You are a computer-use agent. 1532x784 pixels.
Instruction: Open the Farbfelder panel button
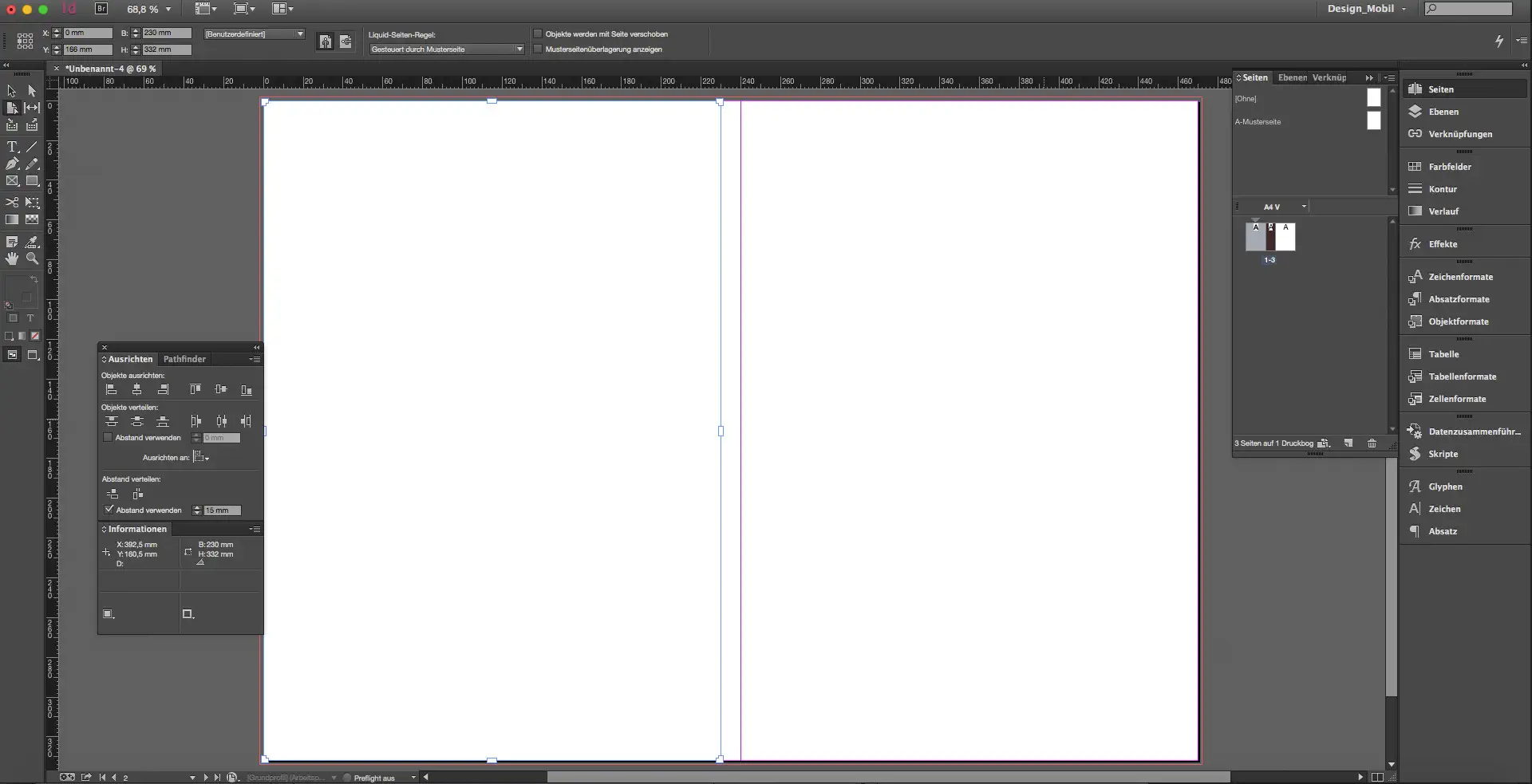pyautogui.click(x=1449, y=167)
